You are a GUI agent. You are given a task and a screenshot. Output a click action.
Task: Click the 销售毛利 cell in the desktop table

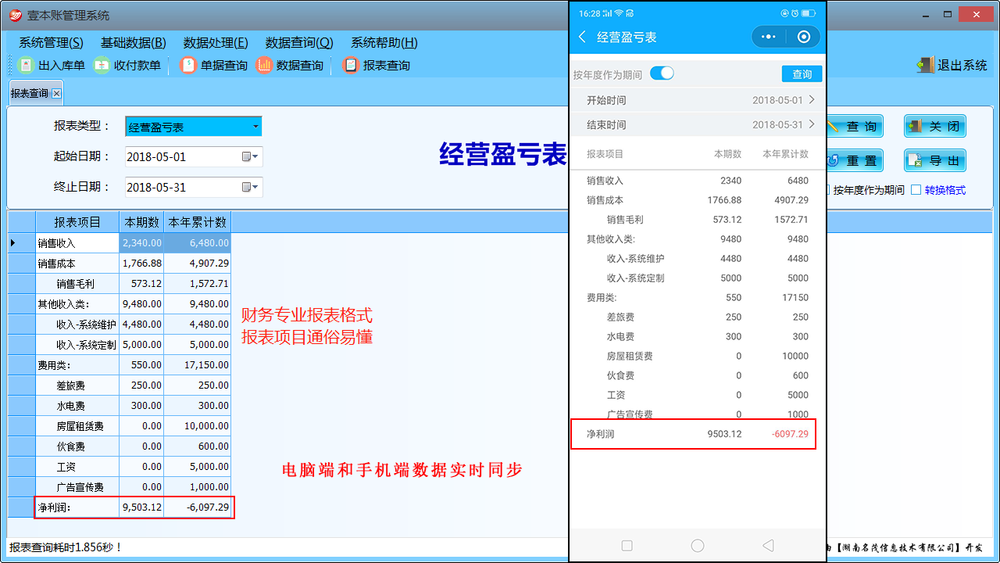pyautogui.click(x=77, y=284)
